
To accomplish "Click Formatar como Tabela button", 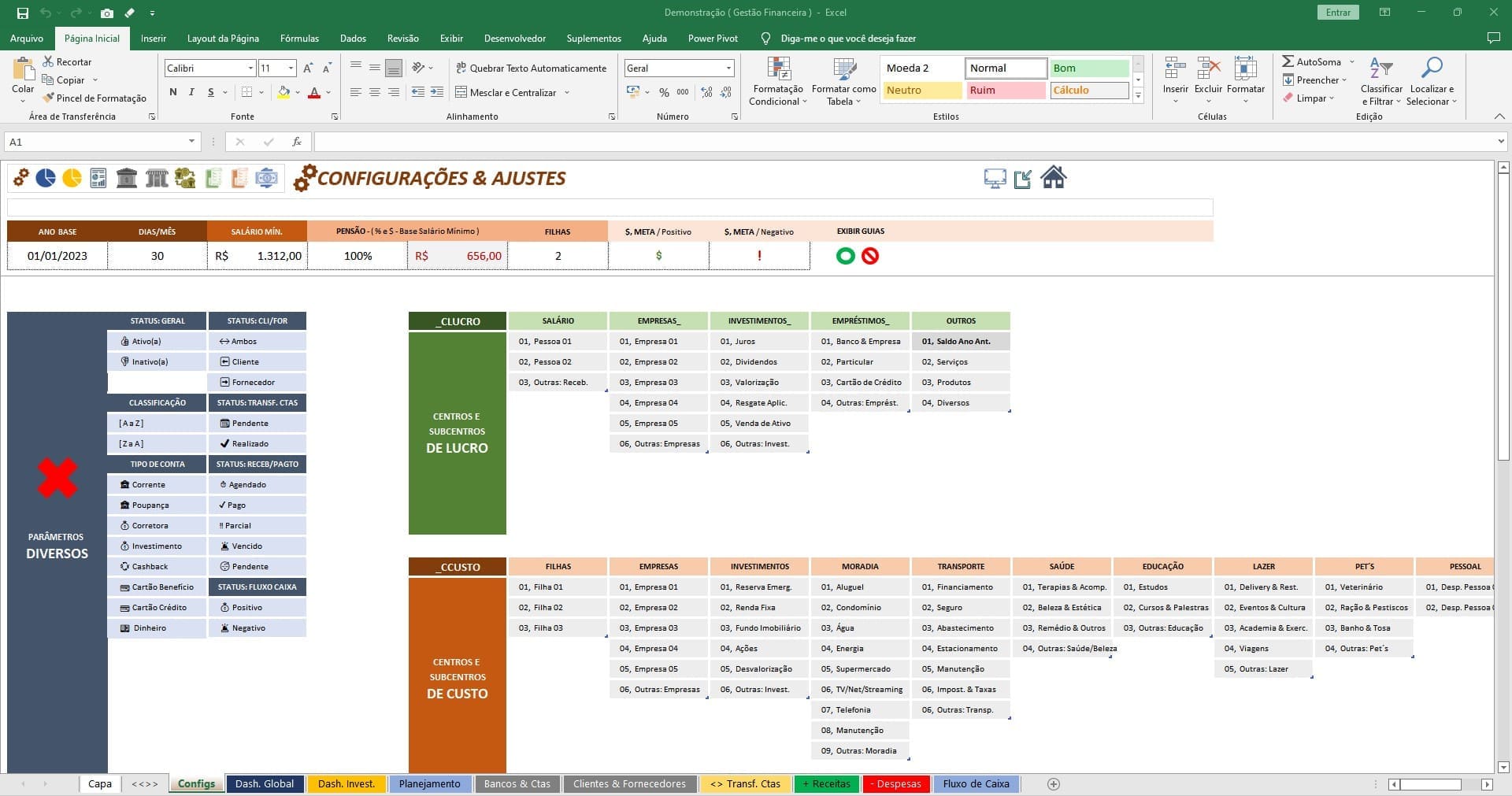I will click(844, 81).
